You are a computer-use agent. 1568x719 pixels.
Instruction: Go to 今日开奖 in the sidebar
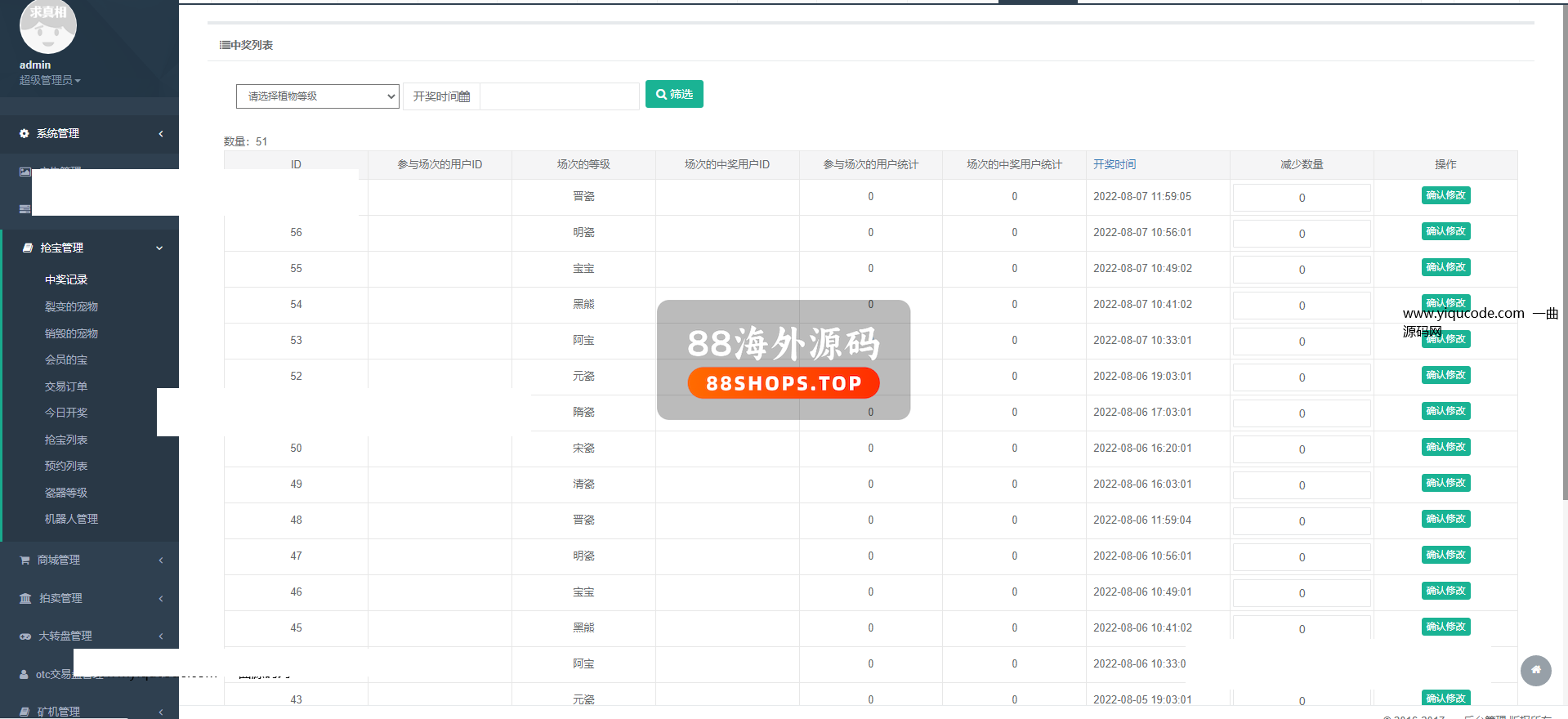coord(66,413)
